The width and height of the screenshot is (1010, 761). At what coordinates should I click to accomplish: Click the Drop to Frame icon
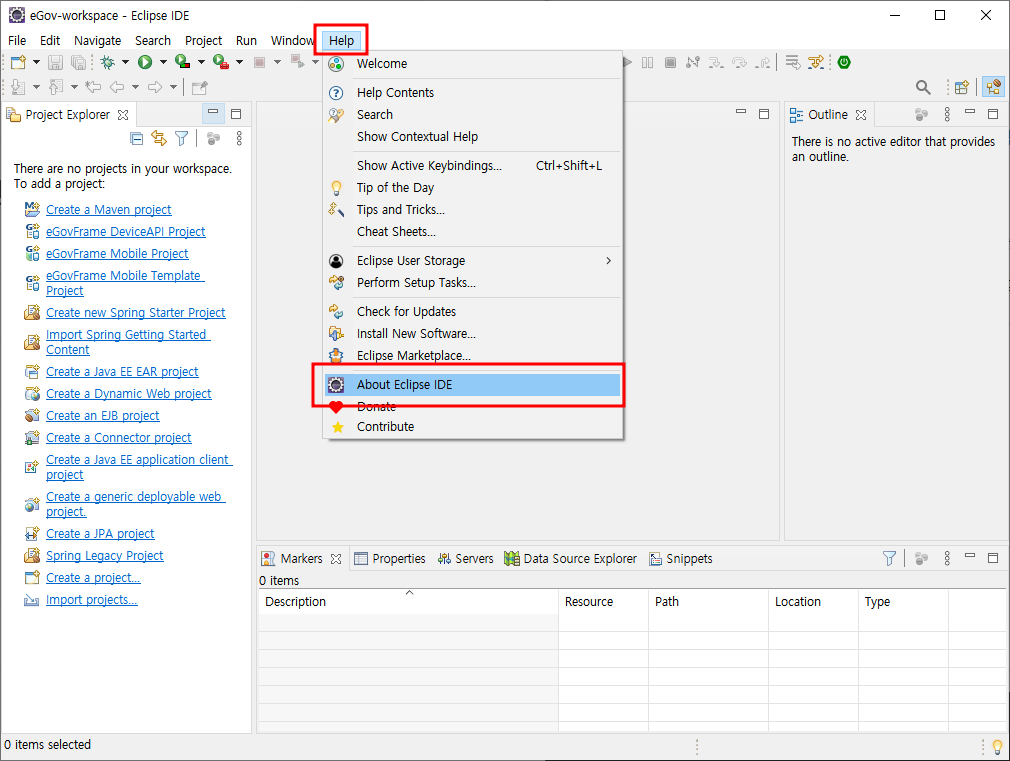[792, 63]
